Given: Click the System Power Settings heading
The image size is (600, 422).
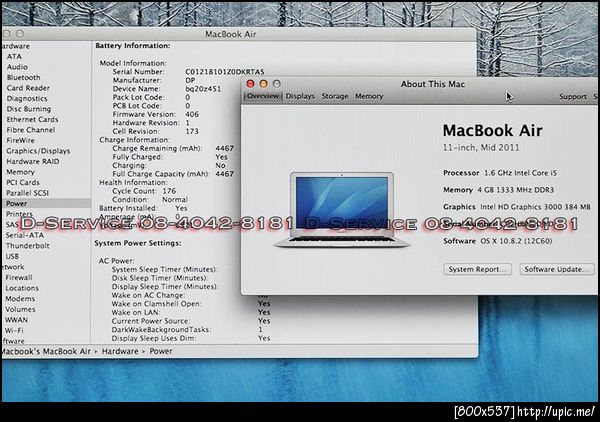Looking at the screenshot, I should point(138,243).
